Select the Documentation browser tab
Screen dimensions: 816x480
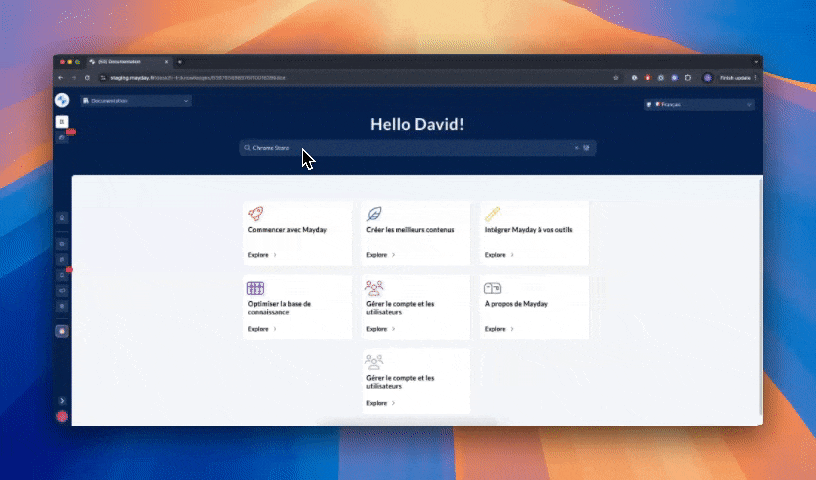click(125, 62)
